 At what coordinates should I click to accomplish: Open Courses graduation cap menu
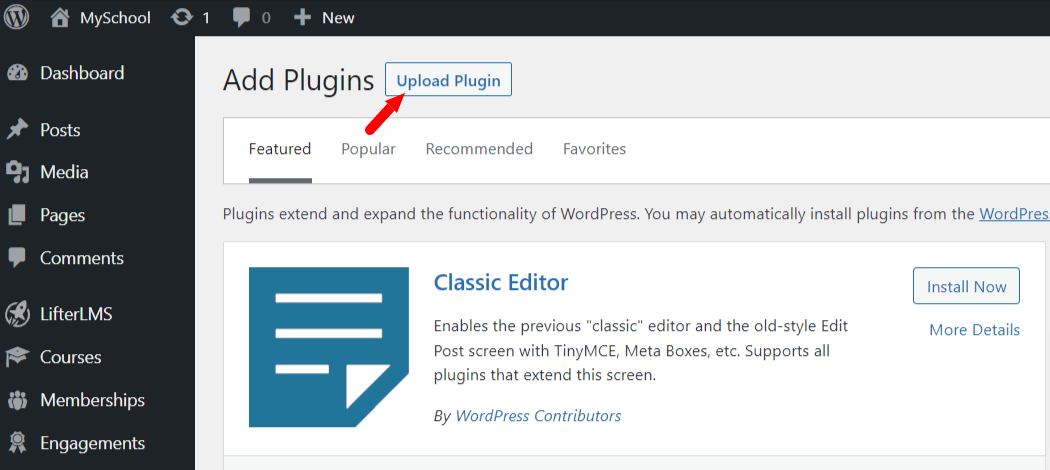coord(17,357)
